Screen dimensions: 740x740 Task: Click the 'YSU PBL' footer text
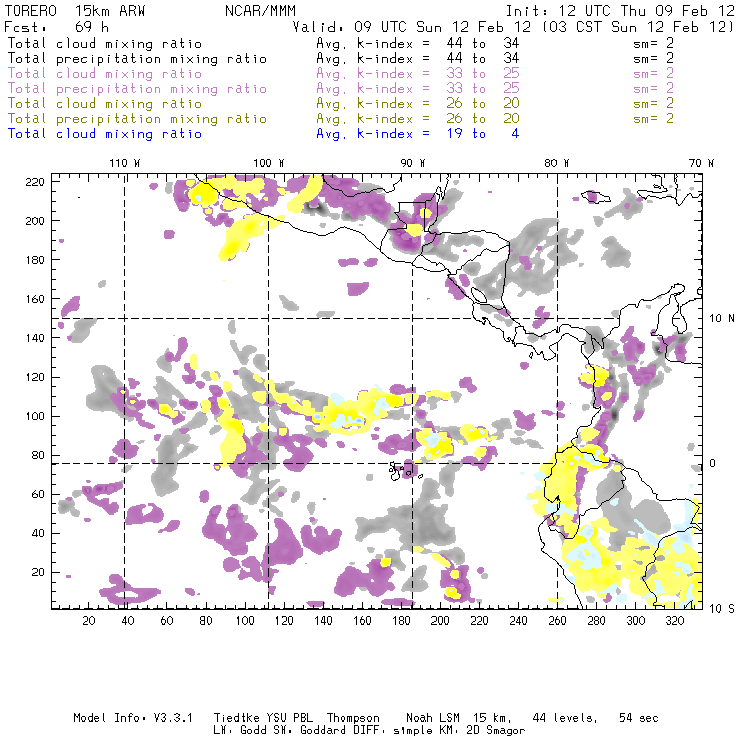point(289,718)
